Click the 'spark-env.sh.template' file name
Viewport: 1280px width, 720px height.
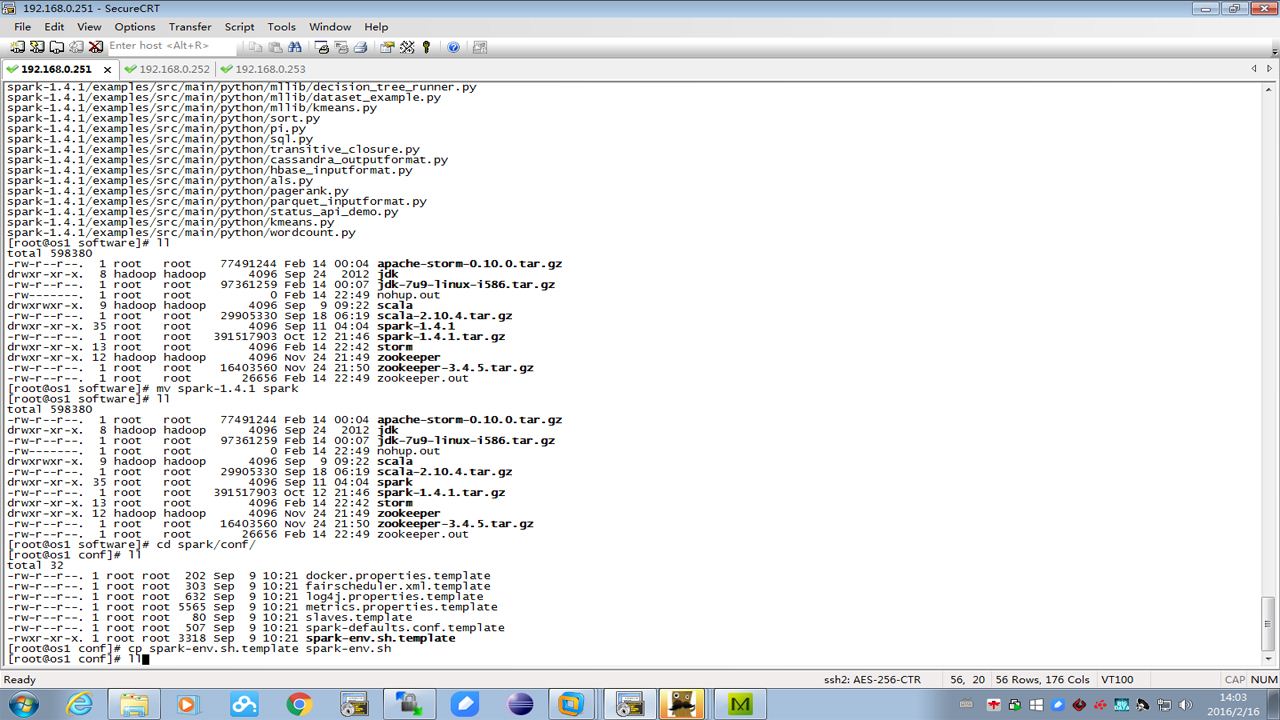380,638
